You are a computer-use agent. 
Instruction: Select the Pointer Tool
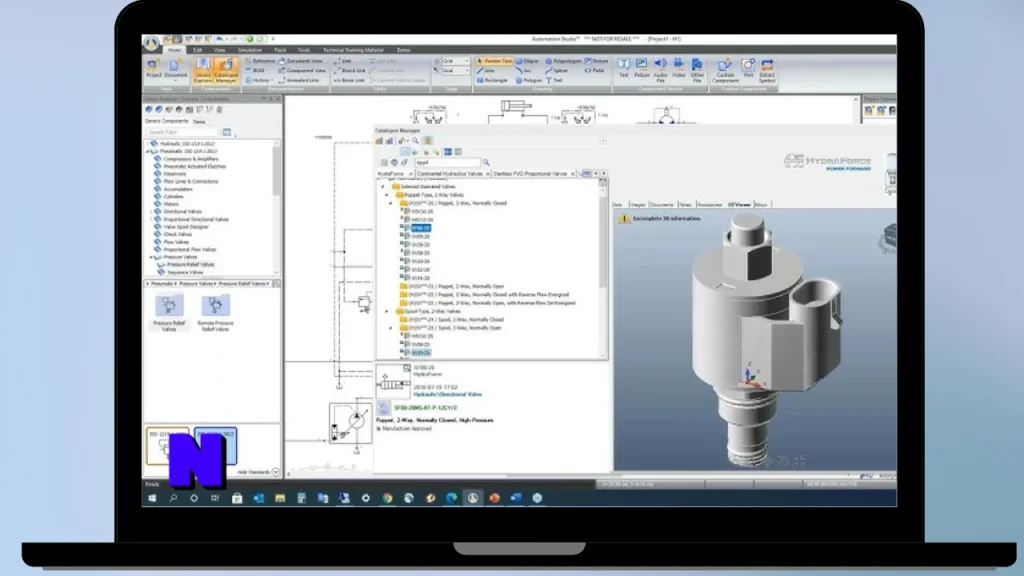point(494,61)
